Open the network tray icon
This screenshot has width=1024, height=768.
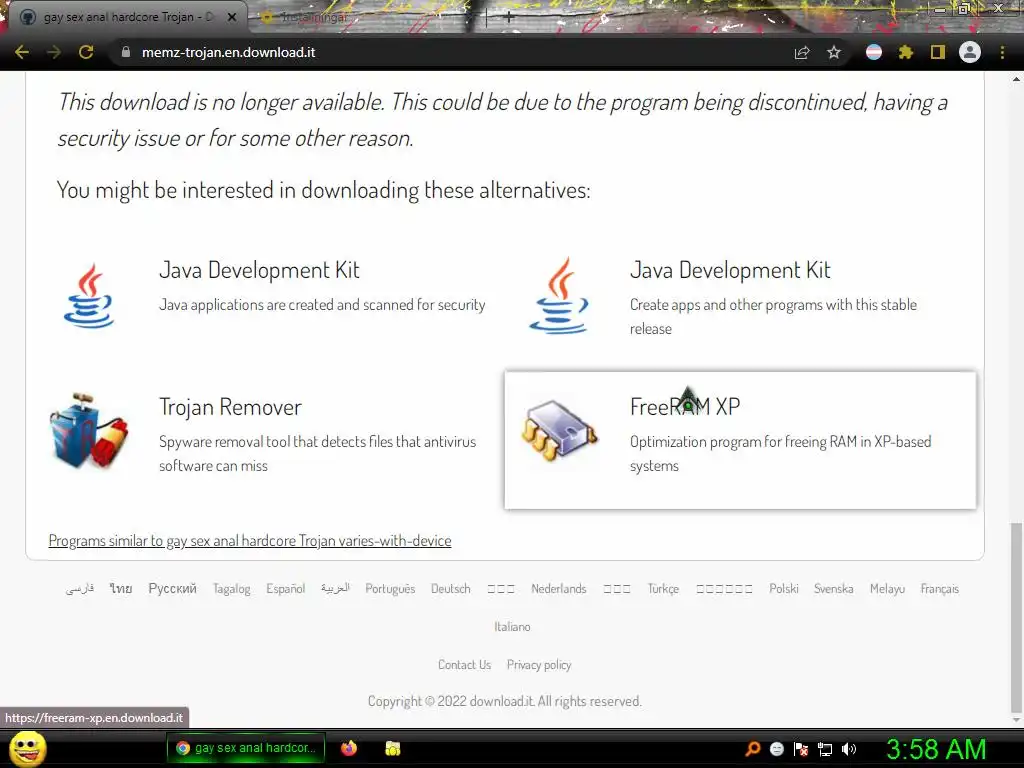click(x=825, y=749)
